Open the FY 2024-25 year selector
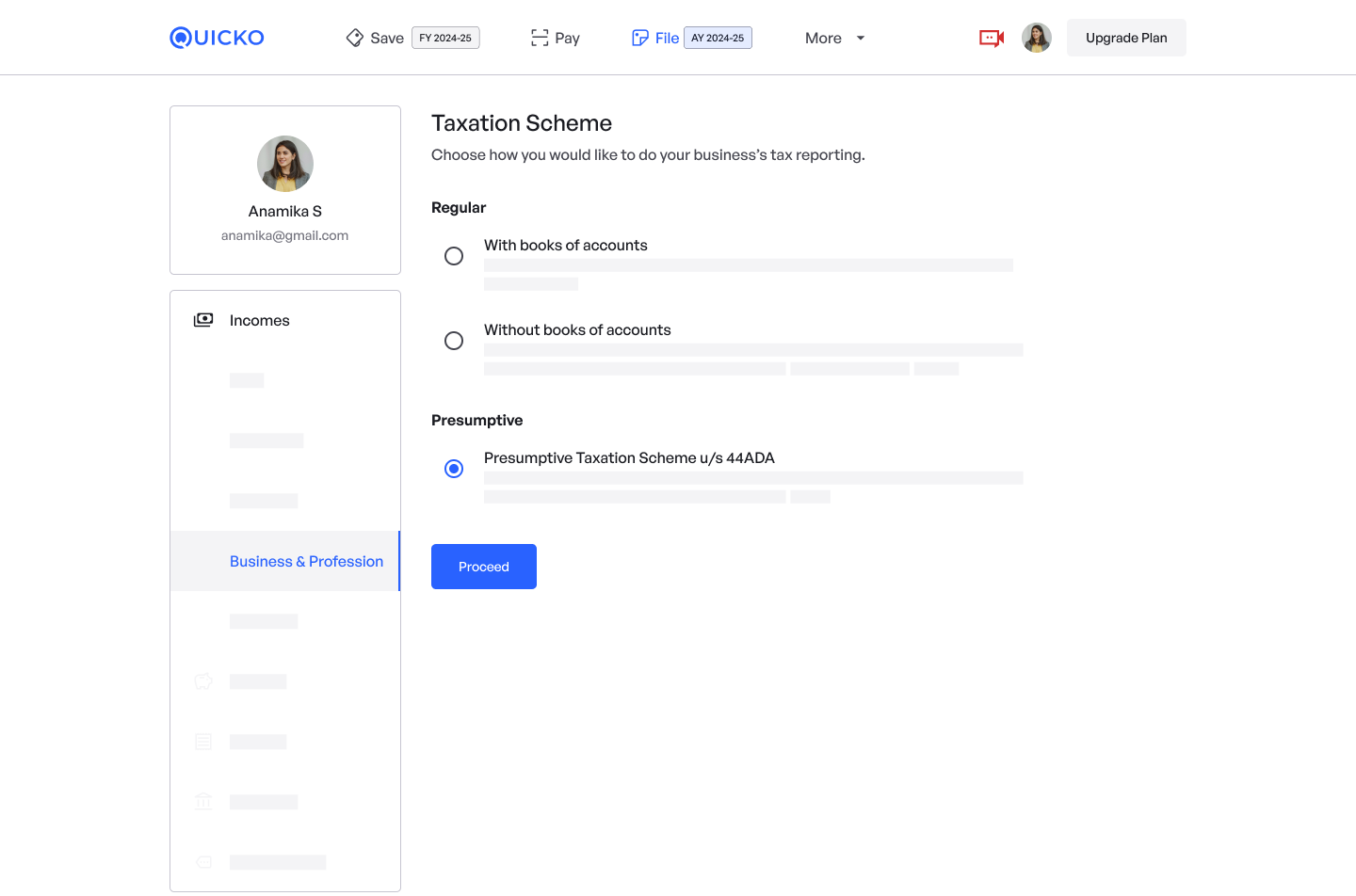 coord(445,38)
